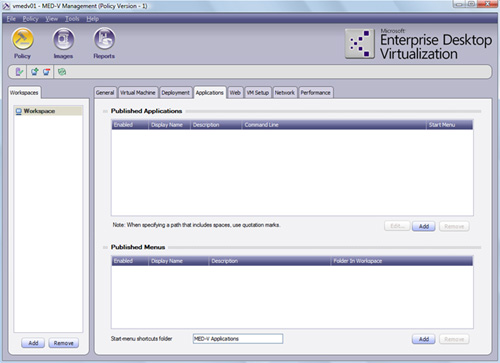
Task: Click the green globe toolbar icon
Action: pyautogui.click(x=62, y=72)
